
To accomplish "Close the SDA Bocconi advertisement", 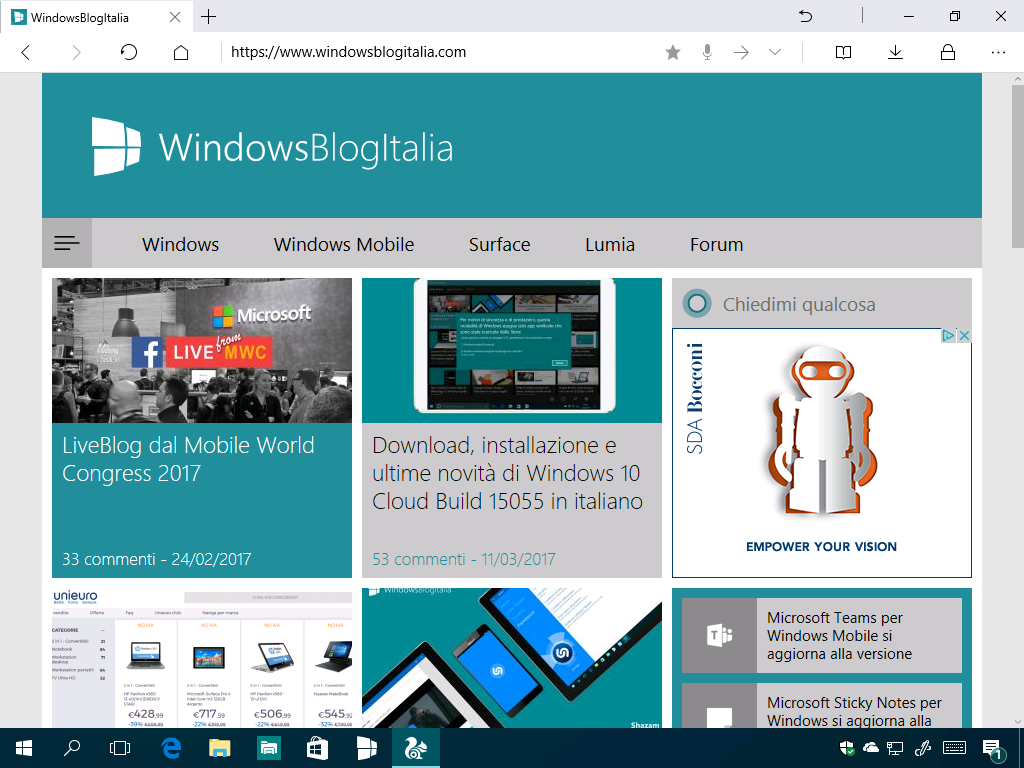I will (x=964, y=336).
